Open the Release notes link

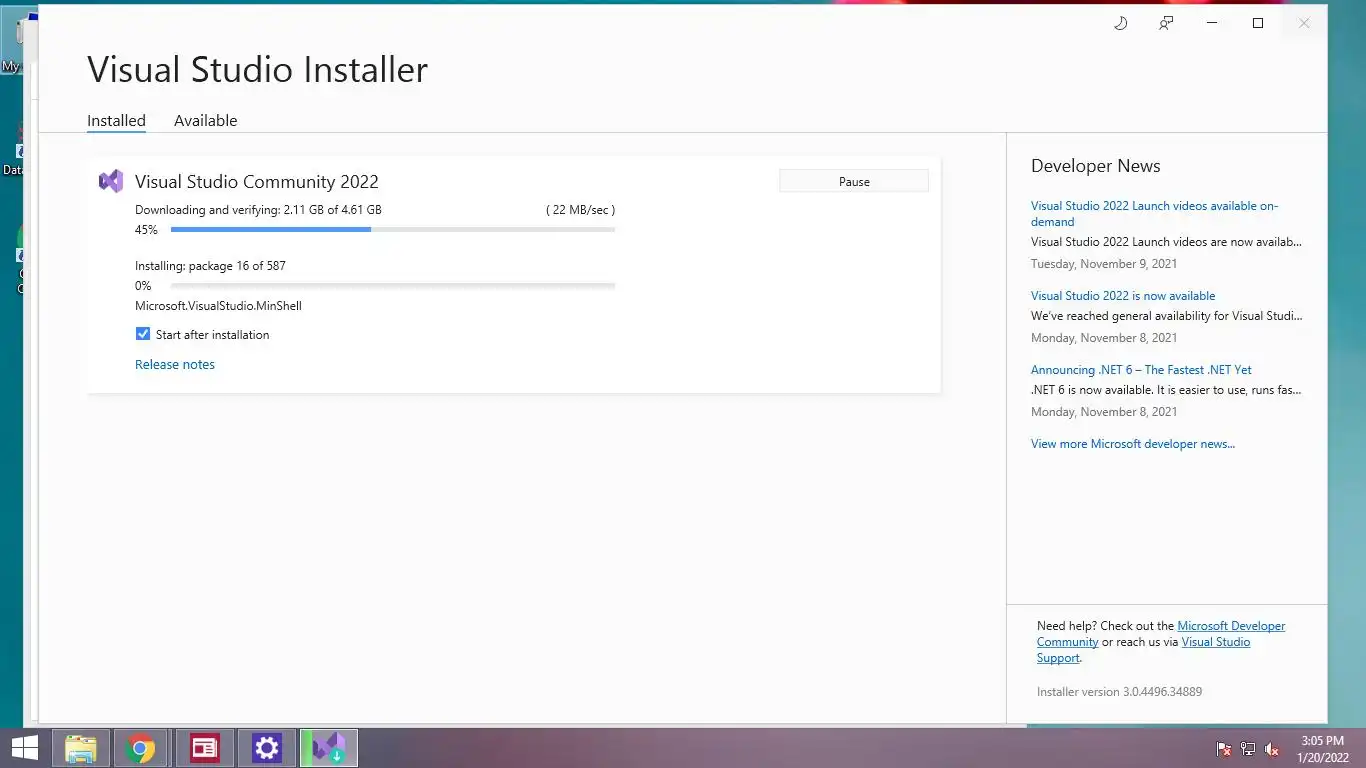click(x=175, y=364)
